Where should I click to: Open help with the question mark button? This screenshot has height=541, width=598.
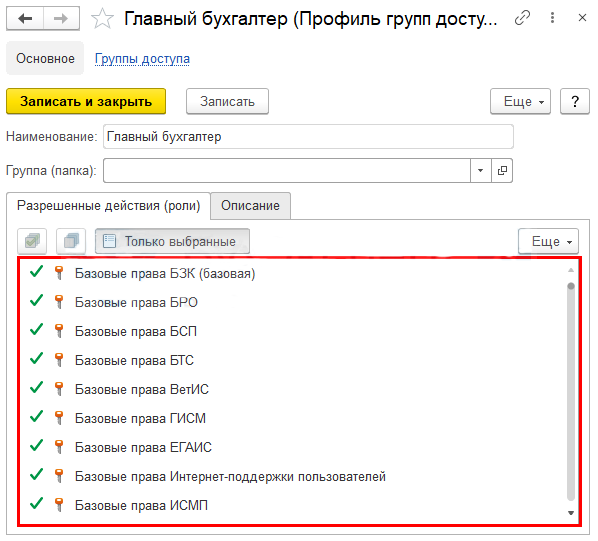(x=575, y=101)
